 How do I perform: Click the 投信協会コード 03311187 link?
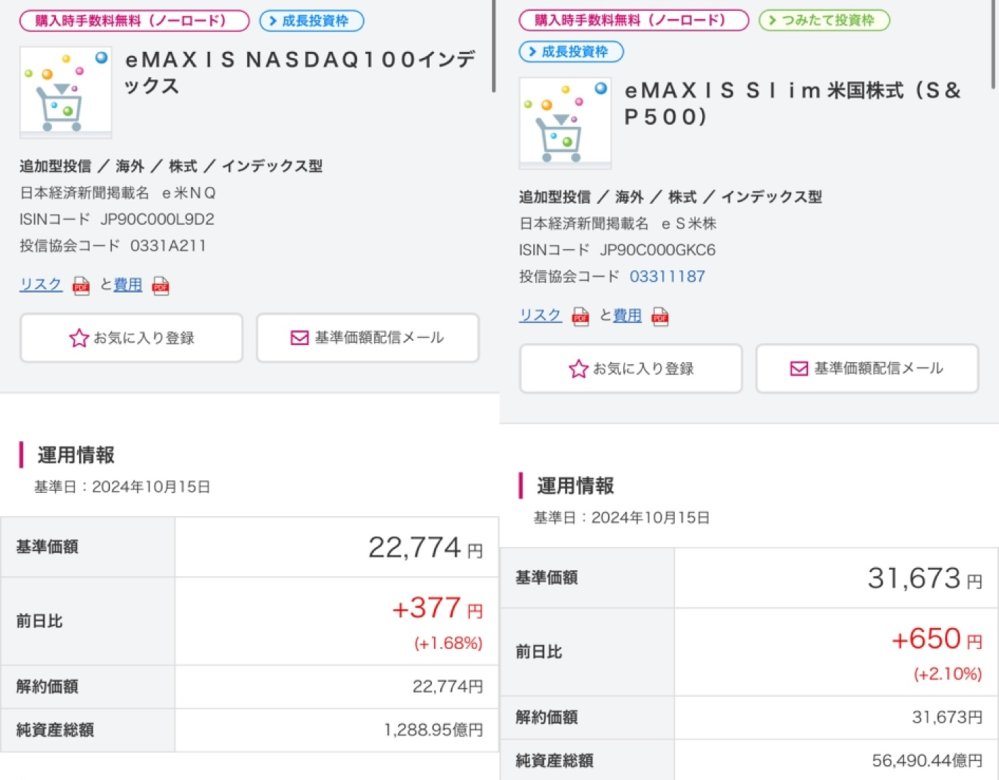click(x=667, y=277)
